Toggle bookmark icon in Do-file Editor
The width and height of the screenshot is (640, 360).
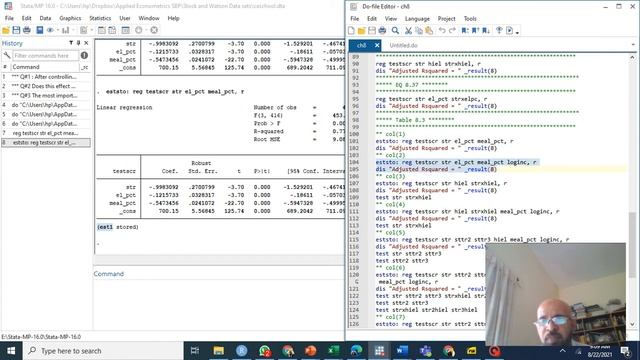tap(465, 31)
